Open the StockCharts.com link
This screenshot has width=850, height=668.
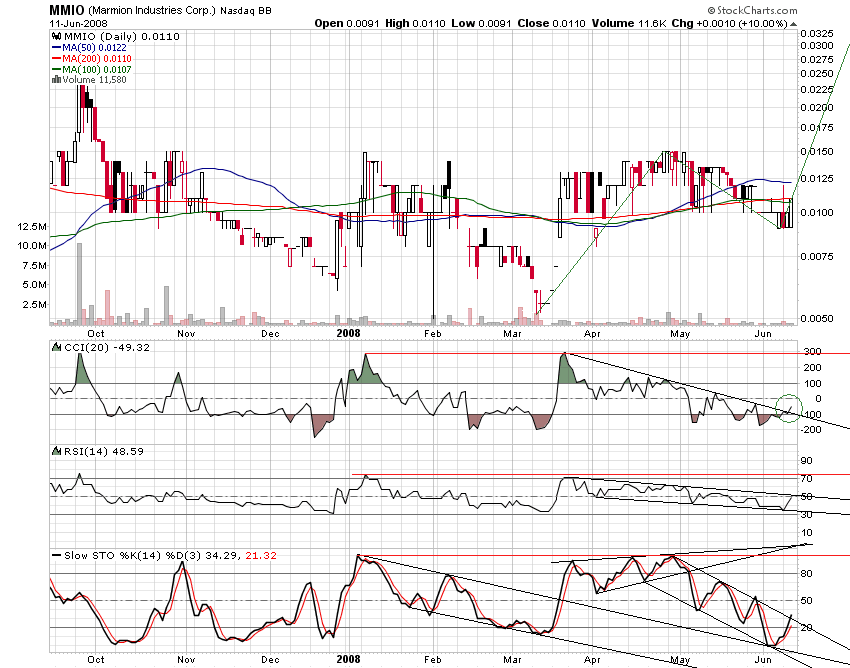point(757,10)
